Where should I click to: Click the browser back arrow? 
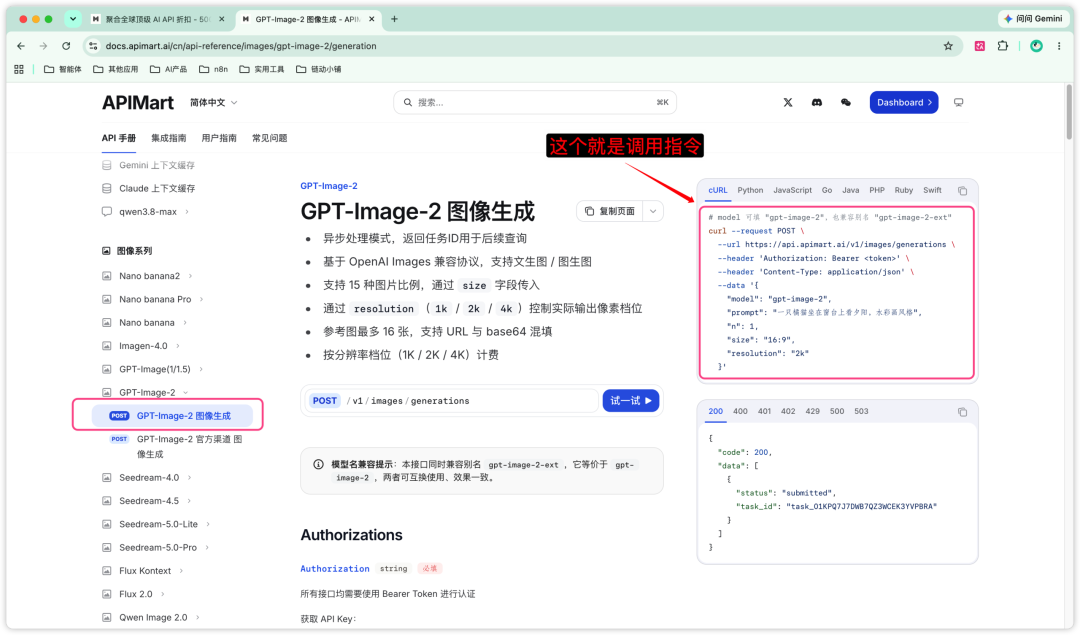(x=21, y=46)
